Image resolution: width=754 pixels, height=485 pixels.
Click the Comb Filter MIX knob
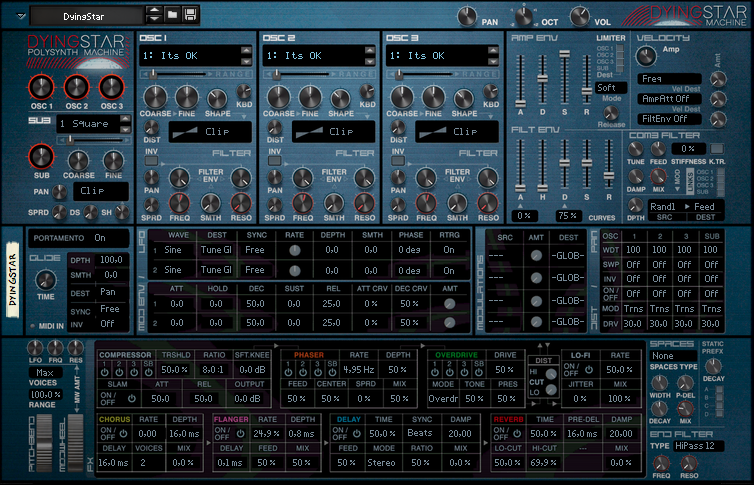click(x=658, y=177)
